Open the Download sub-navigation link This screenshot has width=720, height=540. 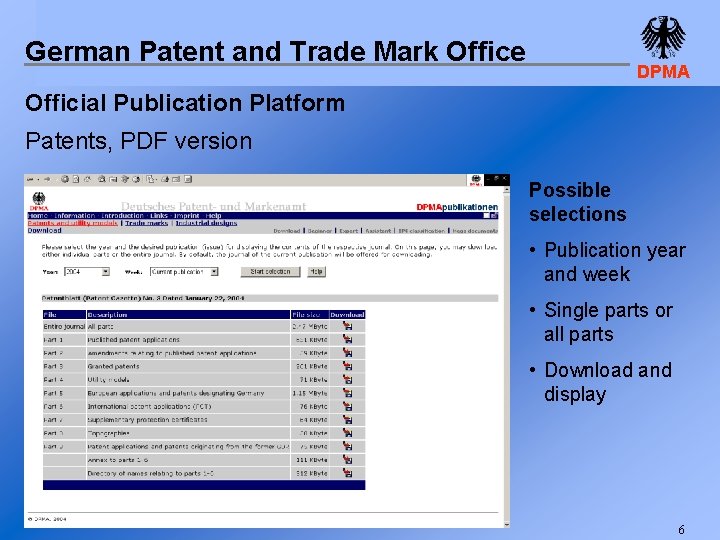click(287, 231)
